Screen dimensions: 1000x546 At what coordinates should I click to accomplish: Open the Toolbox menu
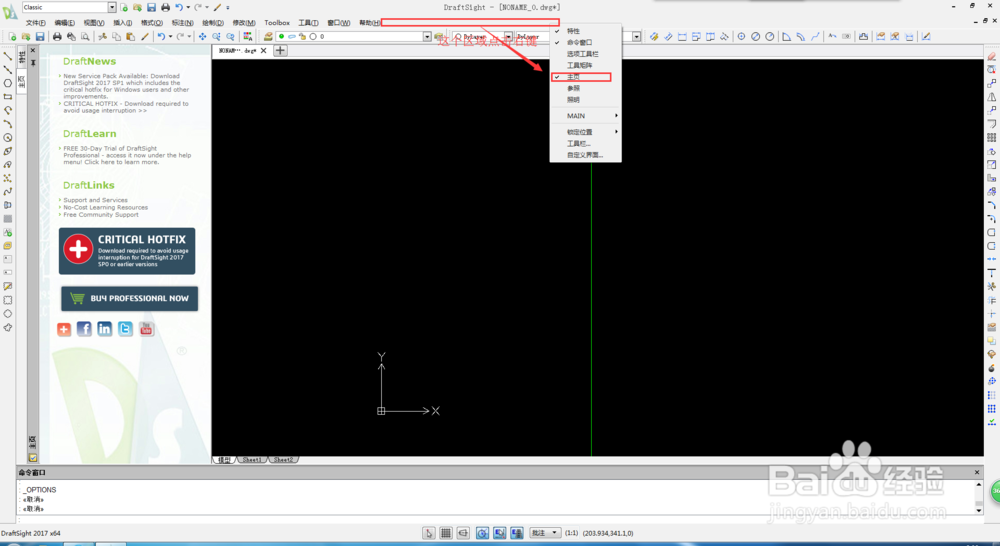277,22
